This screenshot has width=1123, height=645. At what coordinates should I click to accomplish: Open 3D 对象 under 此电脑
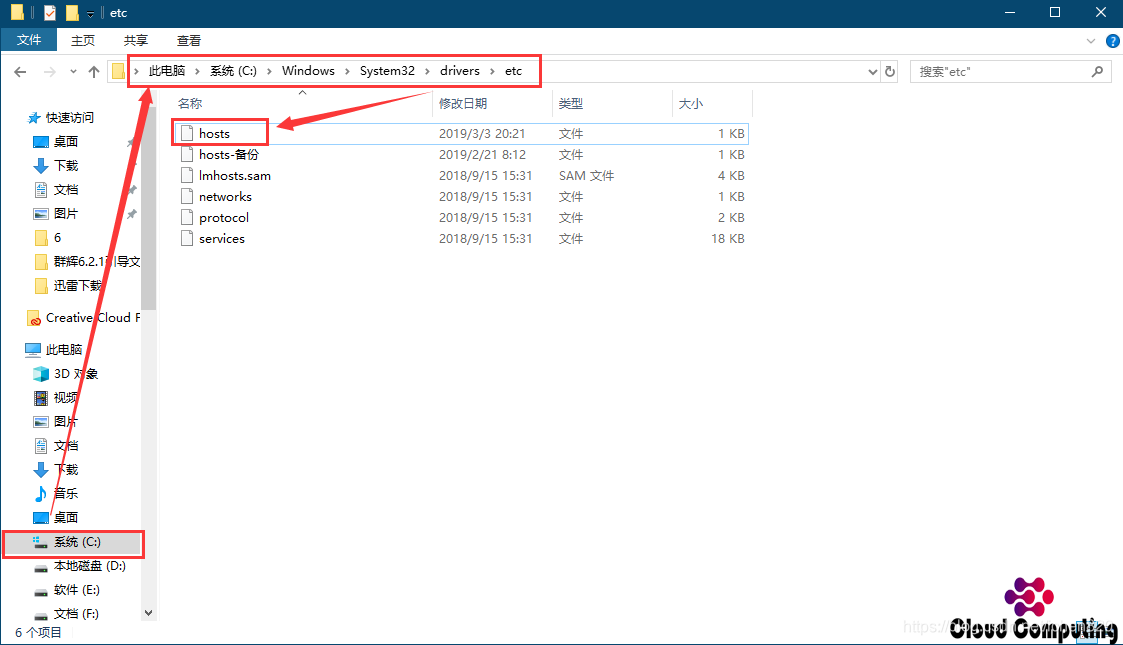66,374
